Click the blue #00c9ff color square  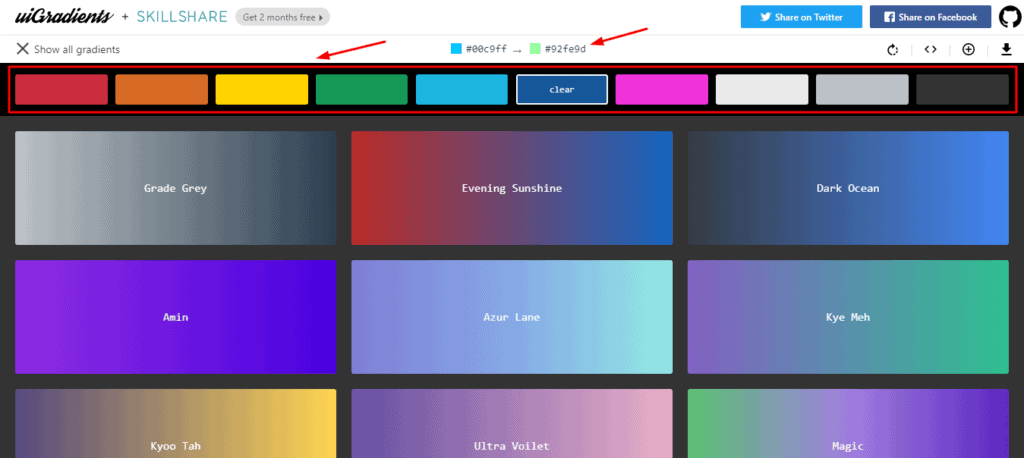[x=456, y=49]
